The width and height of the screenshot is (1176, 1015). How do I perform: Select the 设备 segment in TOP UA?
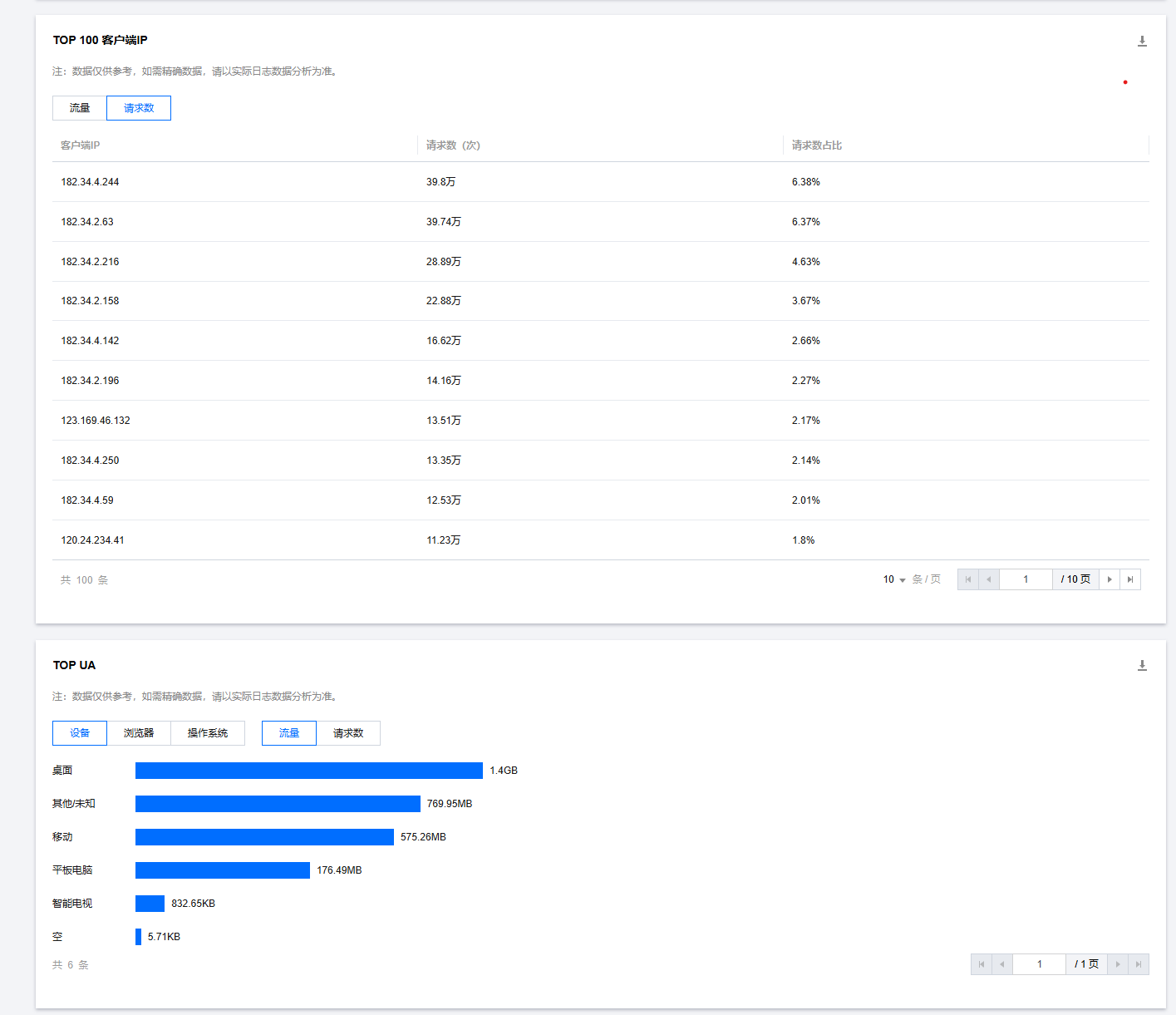(80, 733)
